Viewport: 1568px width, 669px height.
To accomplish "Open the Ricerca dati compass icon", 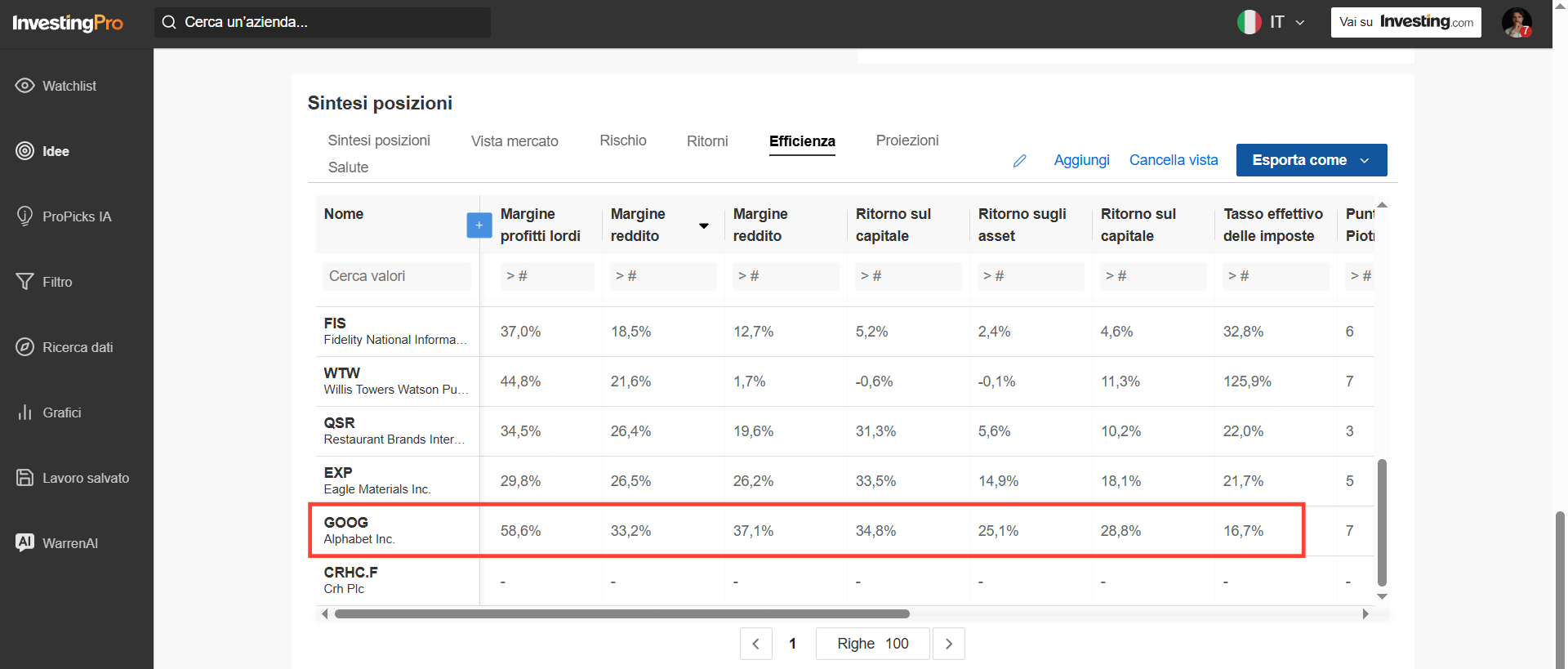I will (25, 347).
